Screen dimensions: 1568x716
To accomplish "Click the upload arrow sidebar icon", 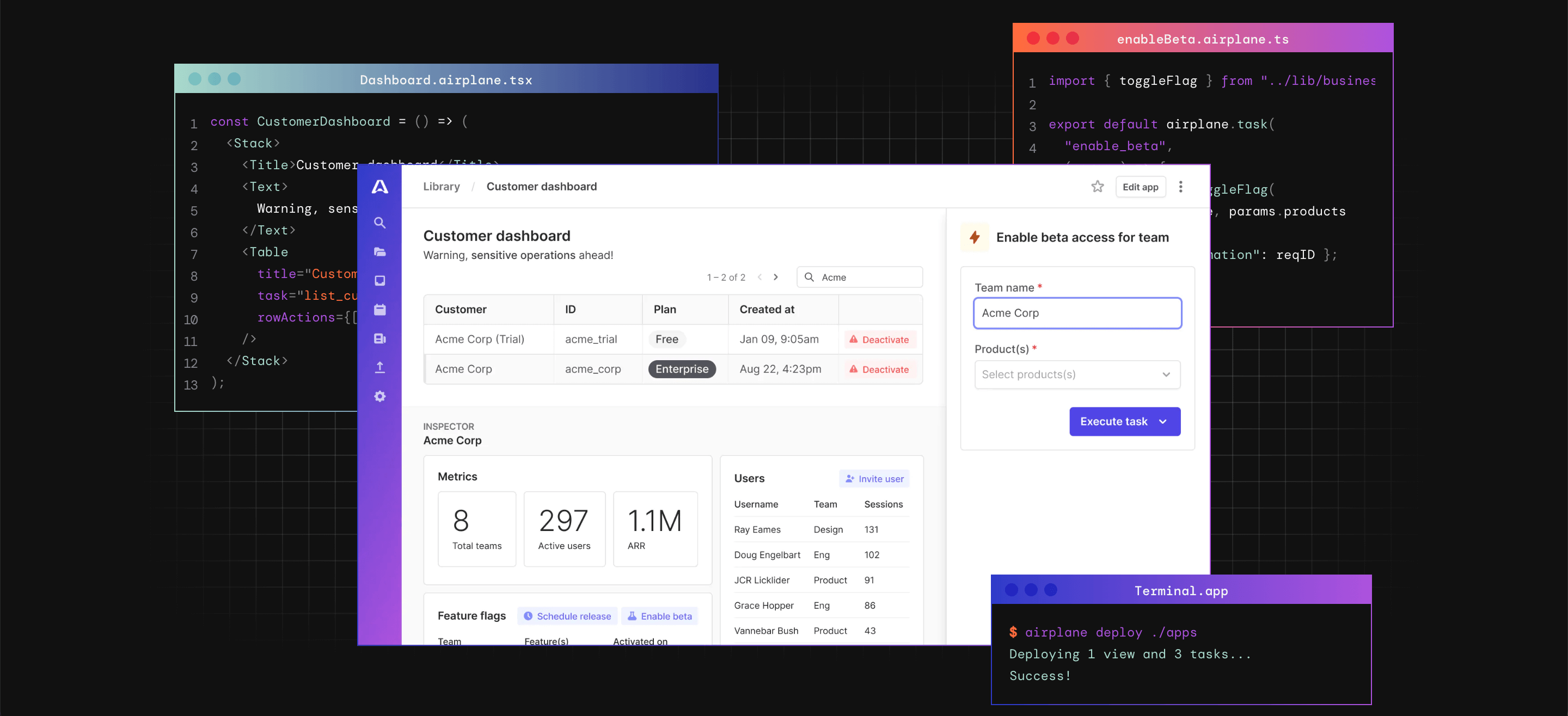I will point(380,367).
